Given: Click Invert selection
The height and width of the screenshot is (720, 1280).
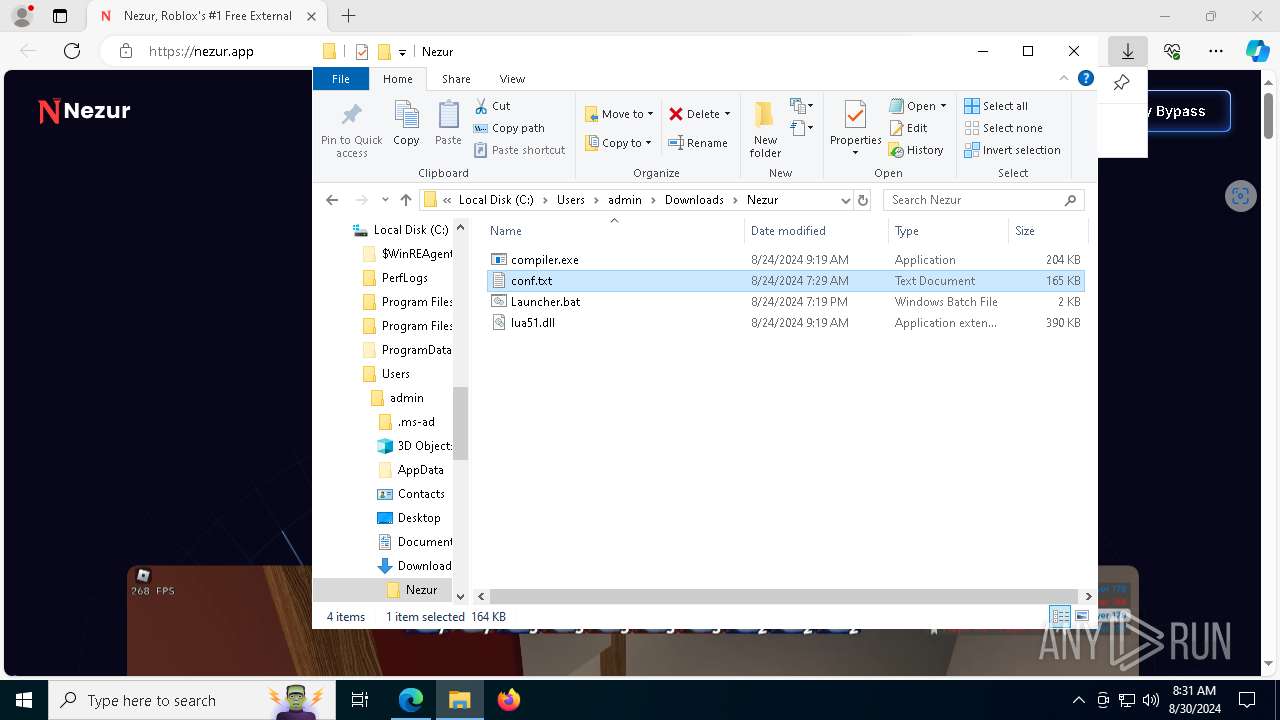Looking at the screenshot, I should (x=1012, y=150).
